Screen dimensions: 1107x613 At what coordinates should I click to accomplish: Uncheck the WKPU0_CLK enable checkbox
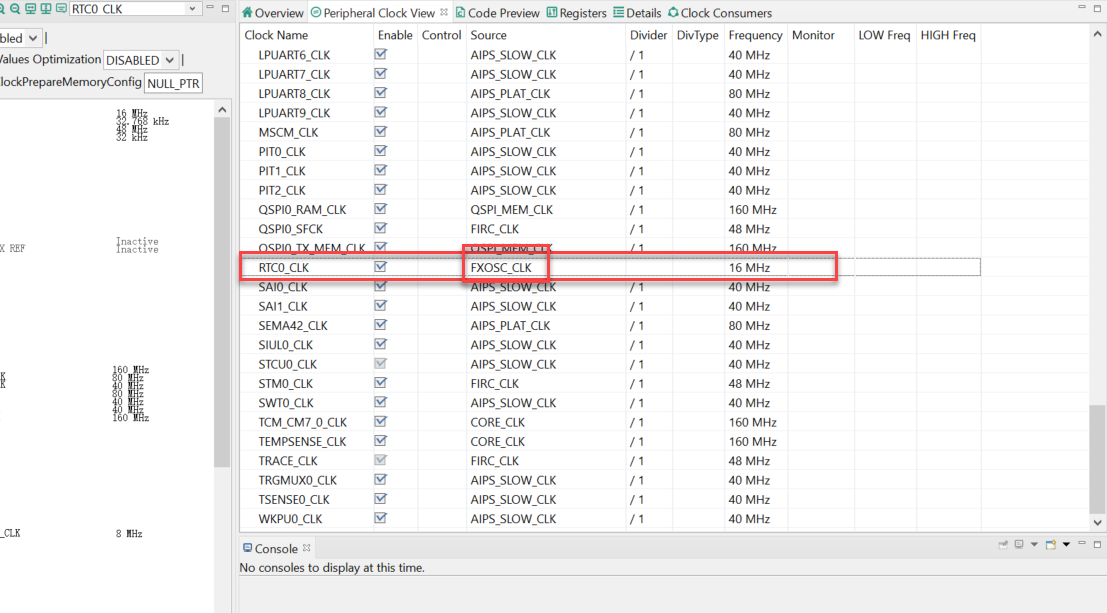[381, 518]
